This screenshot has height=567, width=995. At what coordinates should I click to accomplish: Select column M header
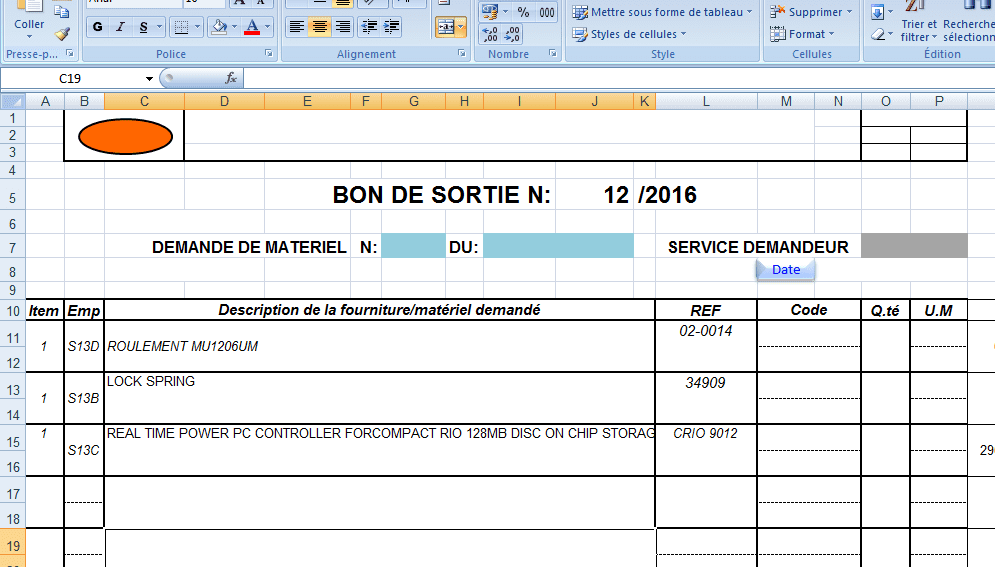point(786,101)
